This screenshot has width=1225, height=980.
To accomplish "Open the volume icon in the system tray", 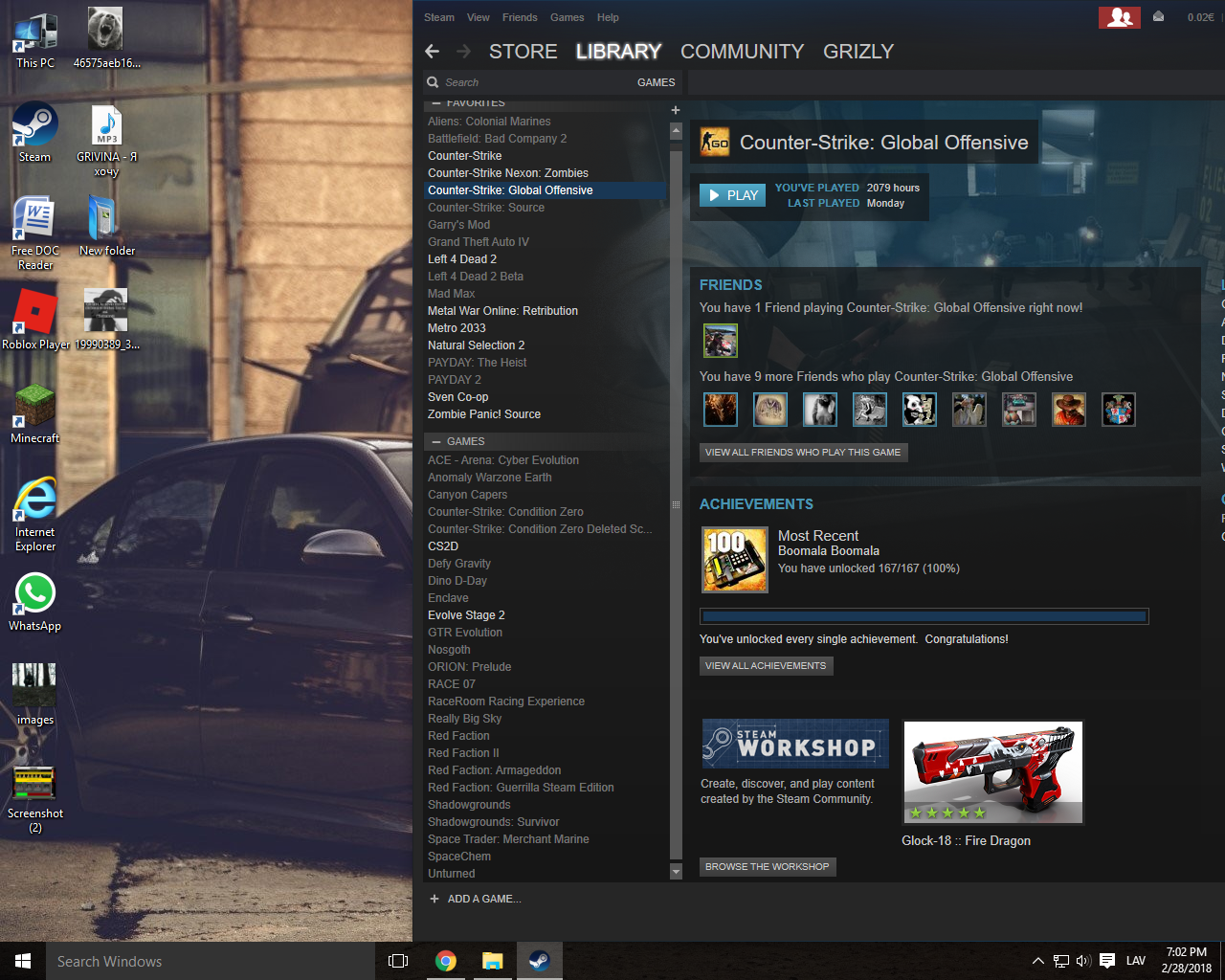I will click(1083, 961).
